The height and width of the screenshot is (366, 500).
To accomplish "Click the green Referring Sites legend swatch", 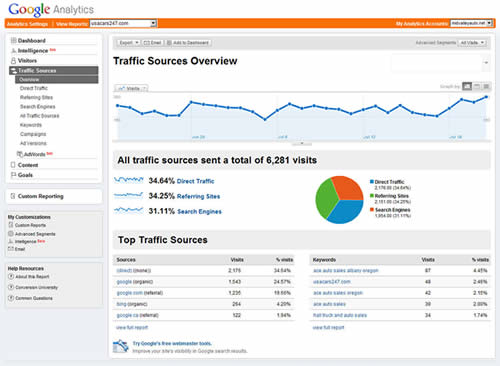I will click(372, 196).
